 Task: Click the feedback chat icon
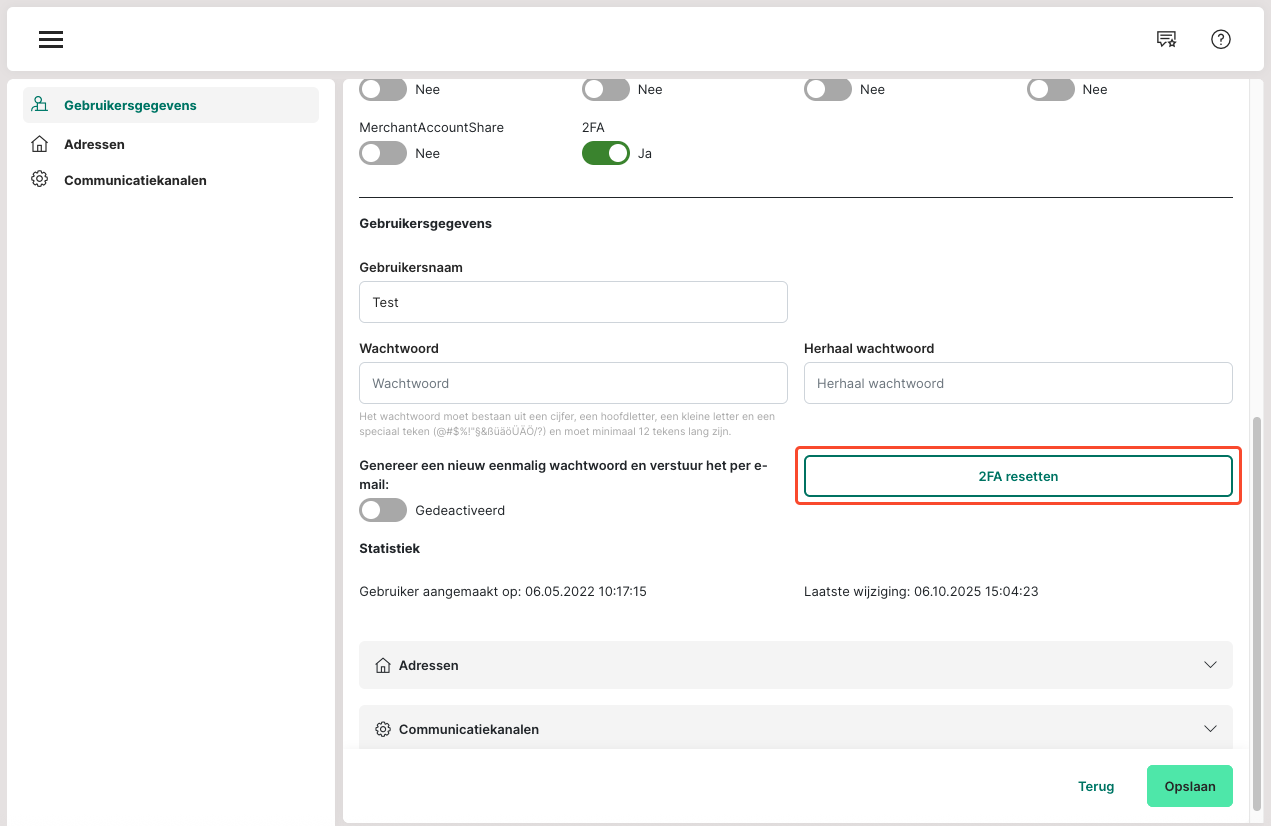pos(1166,39)
